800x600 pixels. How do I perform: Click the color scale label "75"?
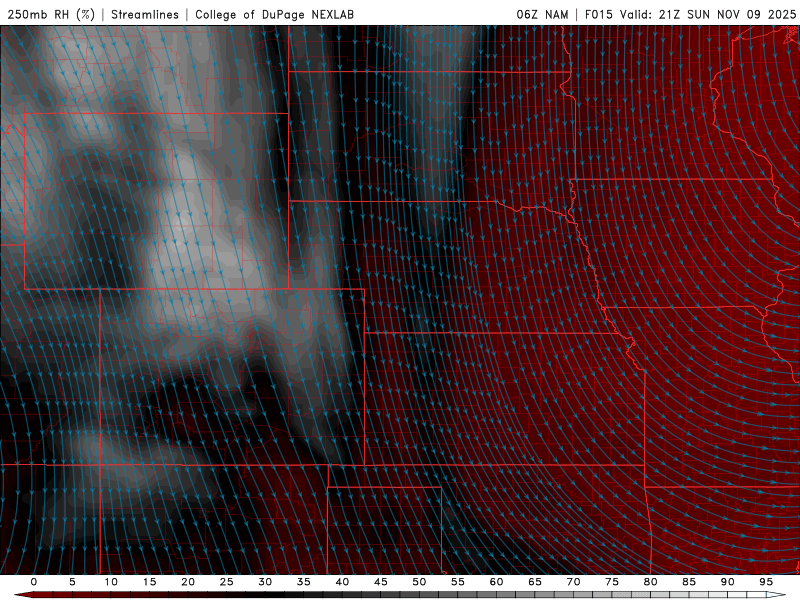click(612, 582)
